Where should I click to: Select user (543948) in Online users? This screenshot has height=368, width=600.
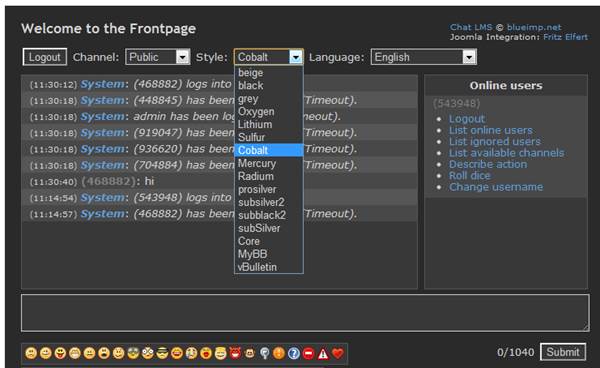[x=457, y=103]
